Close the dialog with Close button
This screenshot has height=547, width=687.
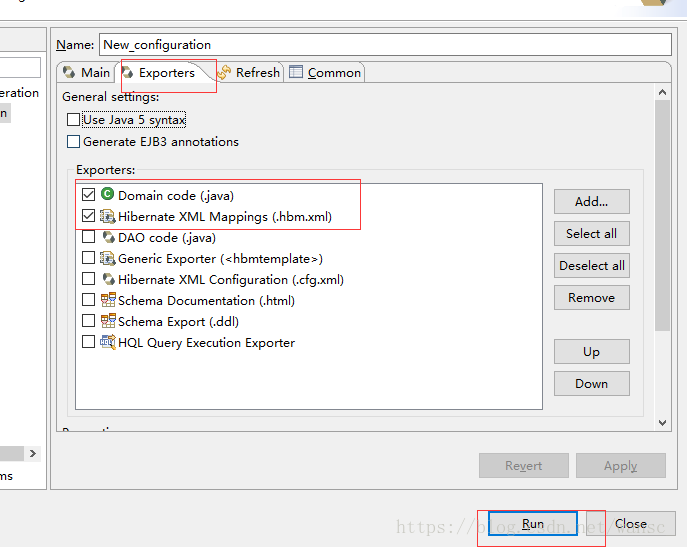(631, 523)
